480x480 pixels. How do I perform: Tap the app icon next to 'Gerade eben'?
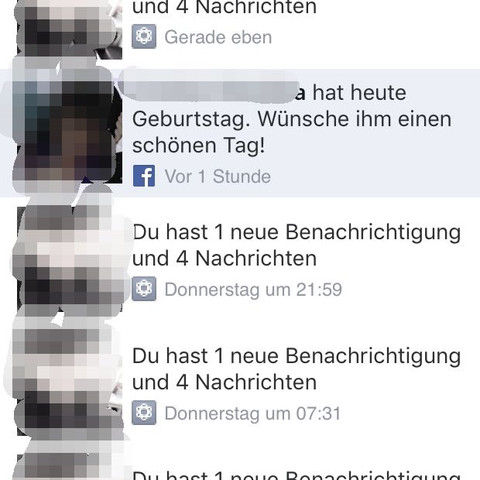click(144, 36)
